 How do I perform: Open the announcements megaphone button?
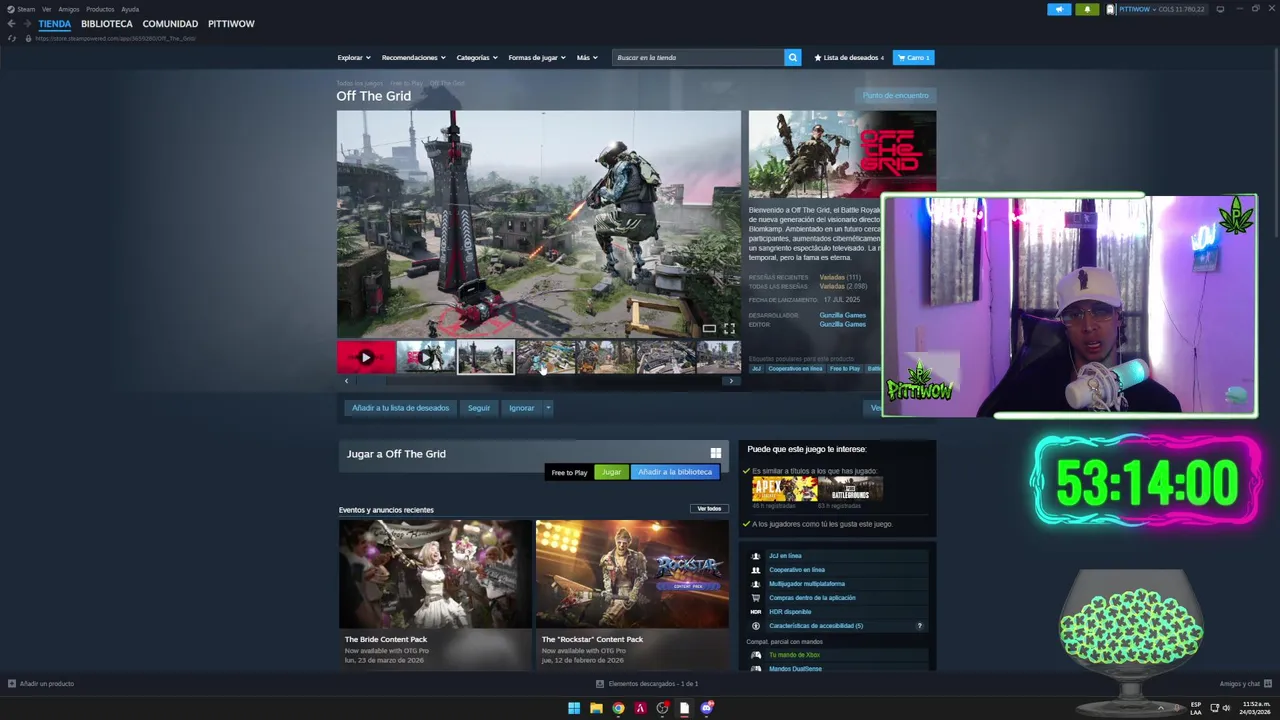point(1059,9)
